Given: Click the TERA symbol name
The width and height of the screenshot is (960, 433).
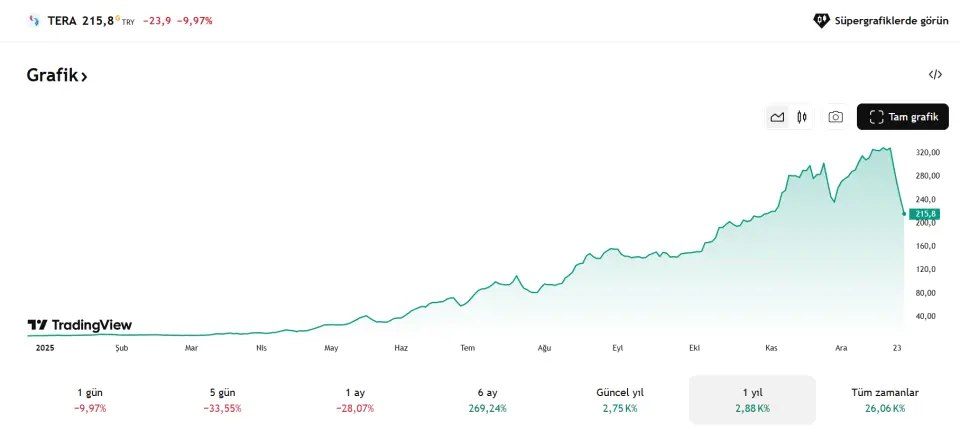Looking at the screenshot, I should pyautogui.click(x=62, y=20).
